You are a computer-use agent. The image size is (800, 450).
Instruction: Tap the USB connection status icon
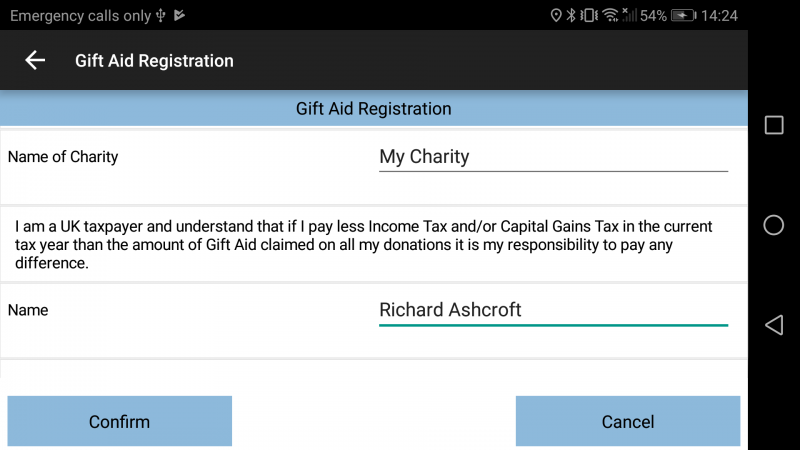click(161, 15)
